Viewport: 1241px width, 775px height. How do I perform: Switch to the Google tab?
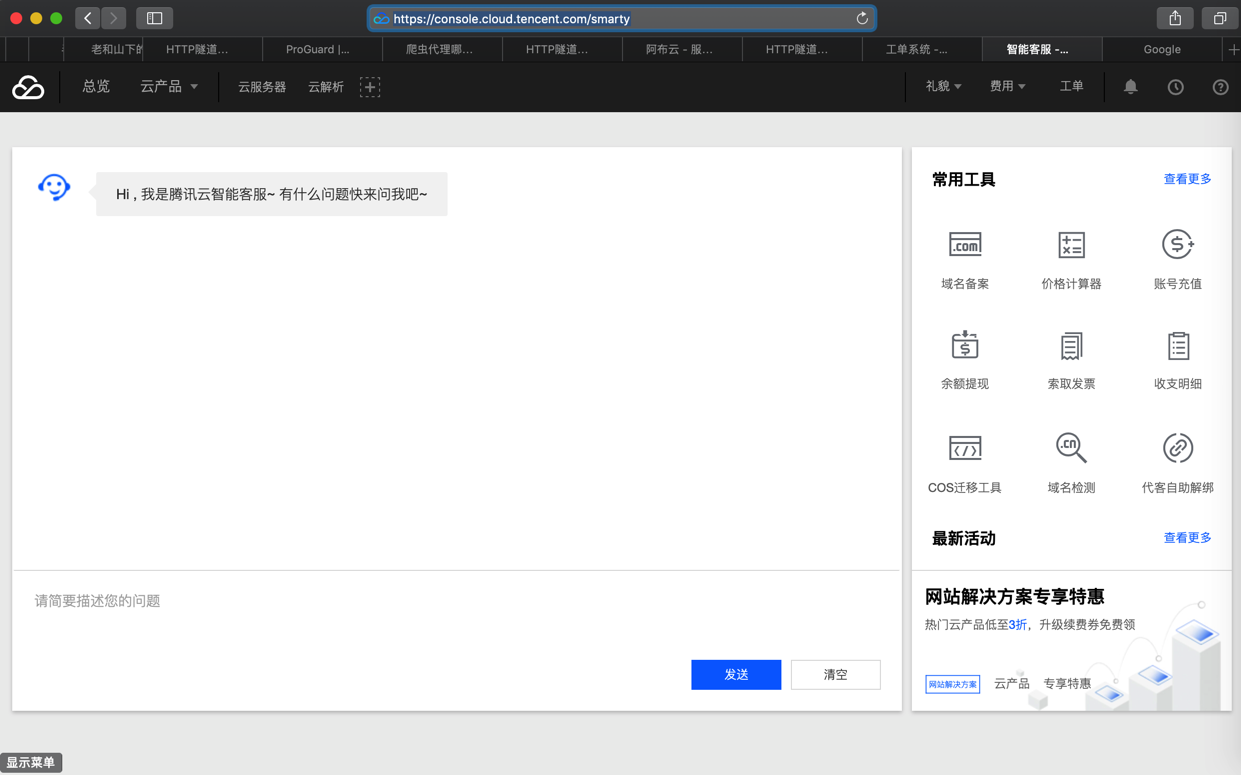(x=1162, y=49)
